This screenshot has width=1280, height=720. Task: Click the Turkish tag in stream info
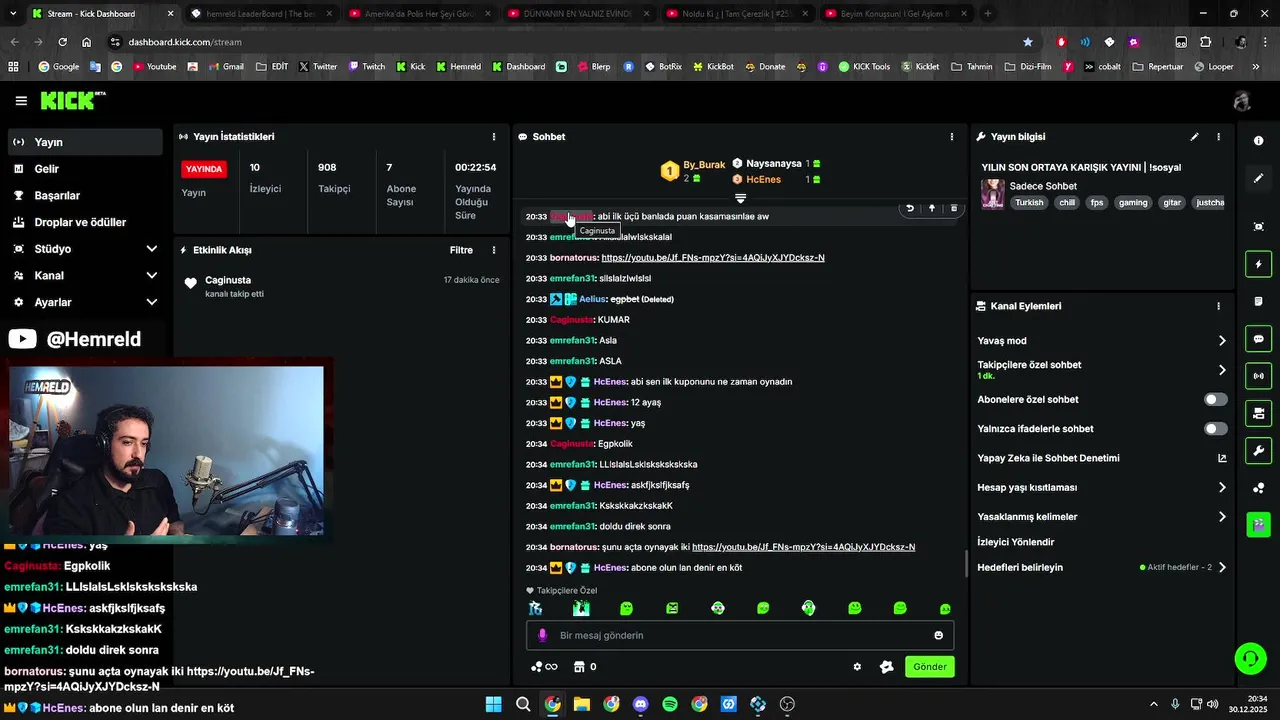pos(1029,202)
